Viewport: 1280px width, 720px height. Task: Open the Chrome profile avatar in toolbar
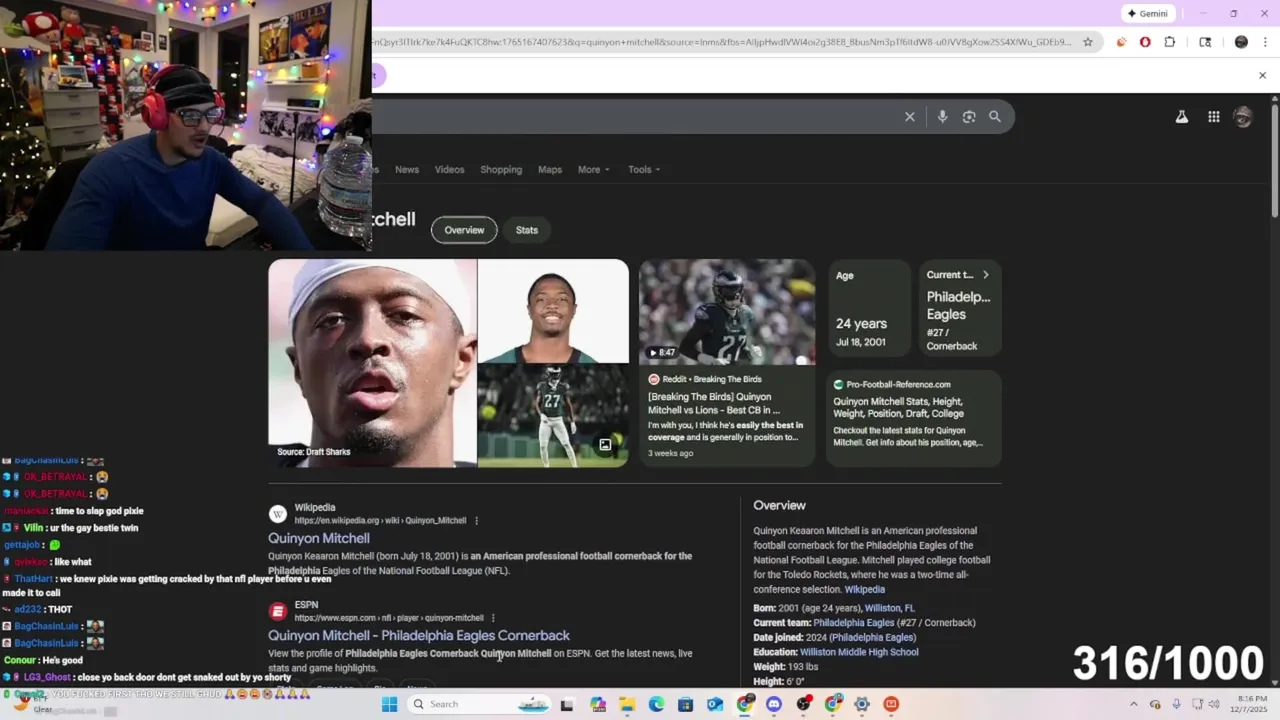click(x=1241, y=42)
